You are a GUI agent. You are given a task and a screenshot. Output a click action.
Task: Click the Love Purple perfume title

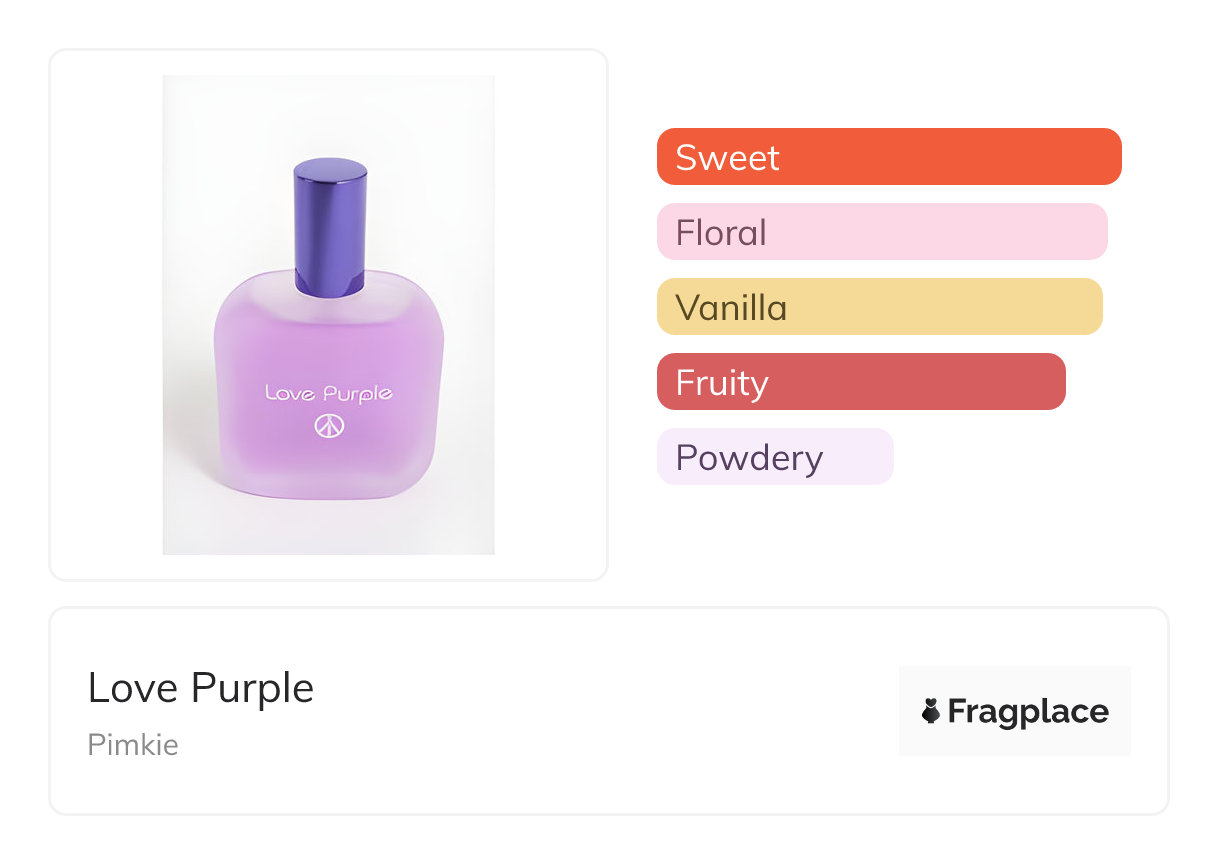(201, 688)
